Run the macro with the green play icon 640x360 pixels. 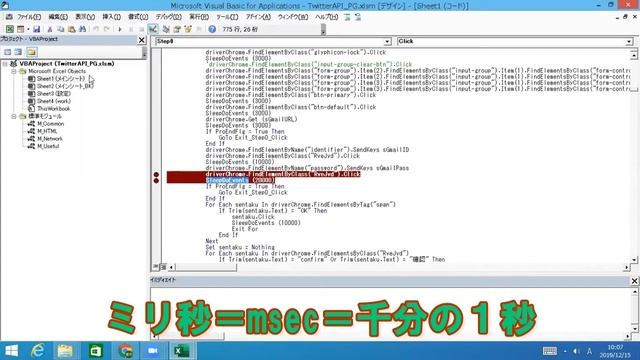[120, 29]
